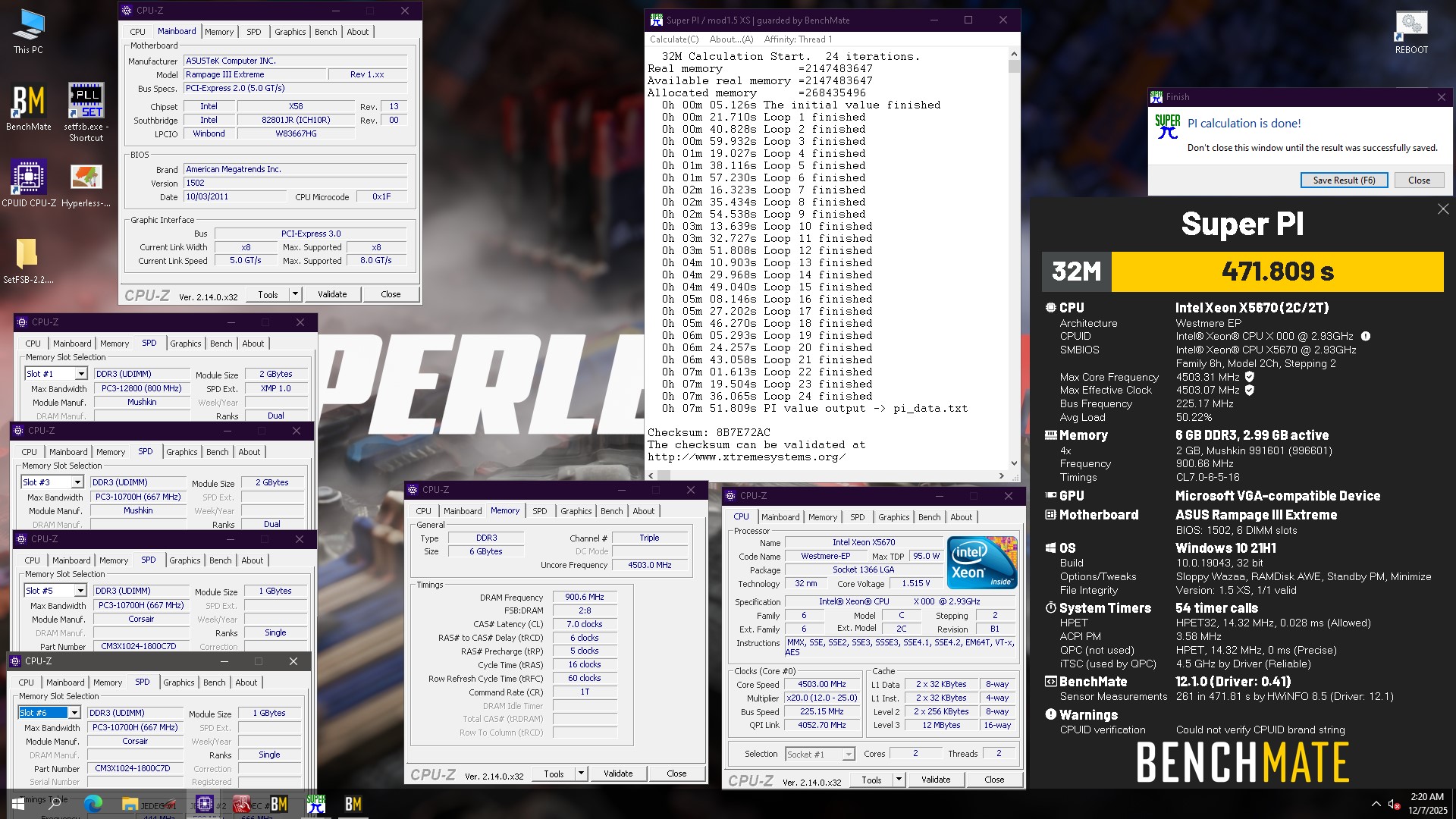Click Super PI vertical scrollbar down arrow
The width and height of the screenshot is (1456, 819).
[x=1014, y=463]
